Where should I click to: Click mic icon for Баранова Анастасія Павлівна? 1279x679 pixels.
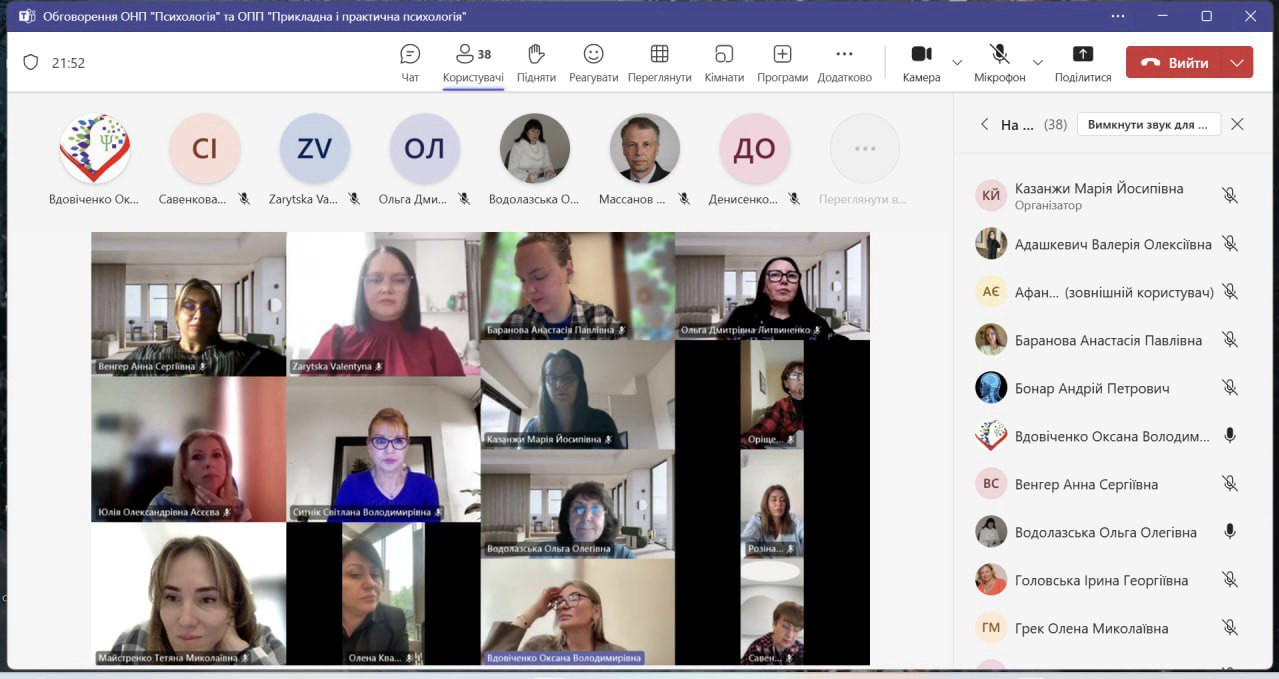pos(1230,340)
